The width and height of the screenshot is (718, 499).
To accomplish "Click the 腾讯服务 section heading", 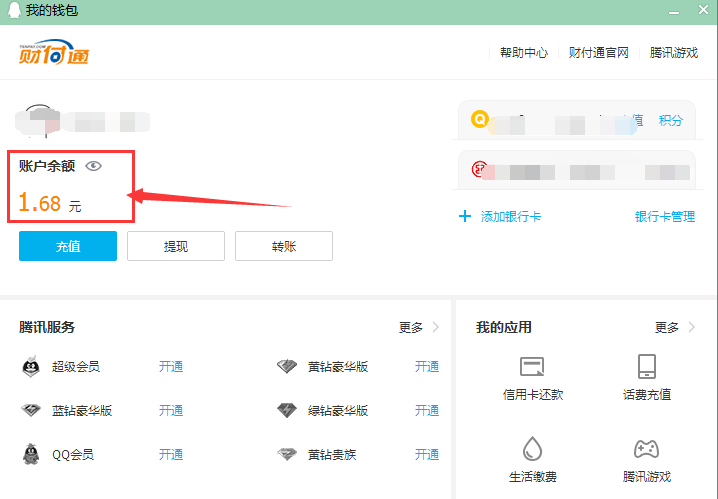I will [47, 327].
